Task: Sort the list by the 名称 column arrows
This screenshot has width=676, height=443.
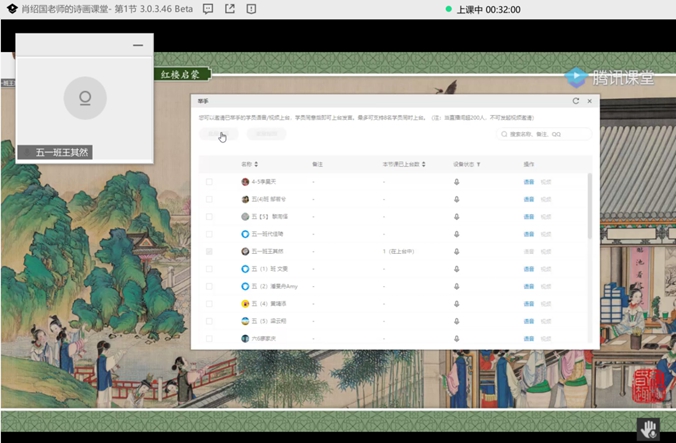Action: pyautogui.click(x=256, y=164)
